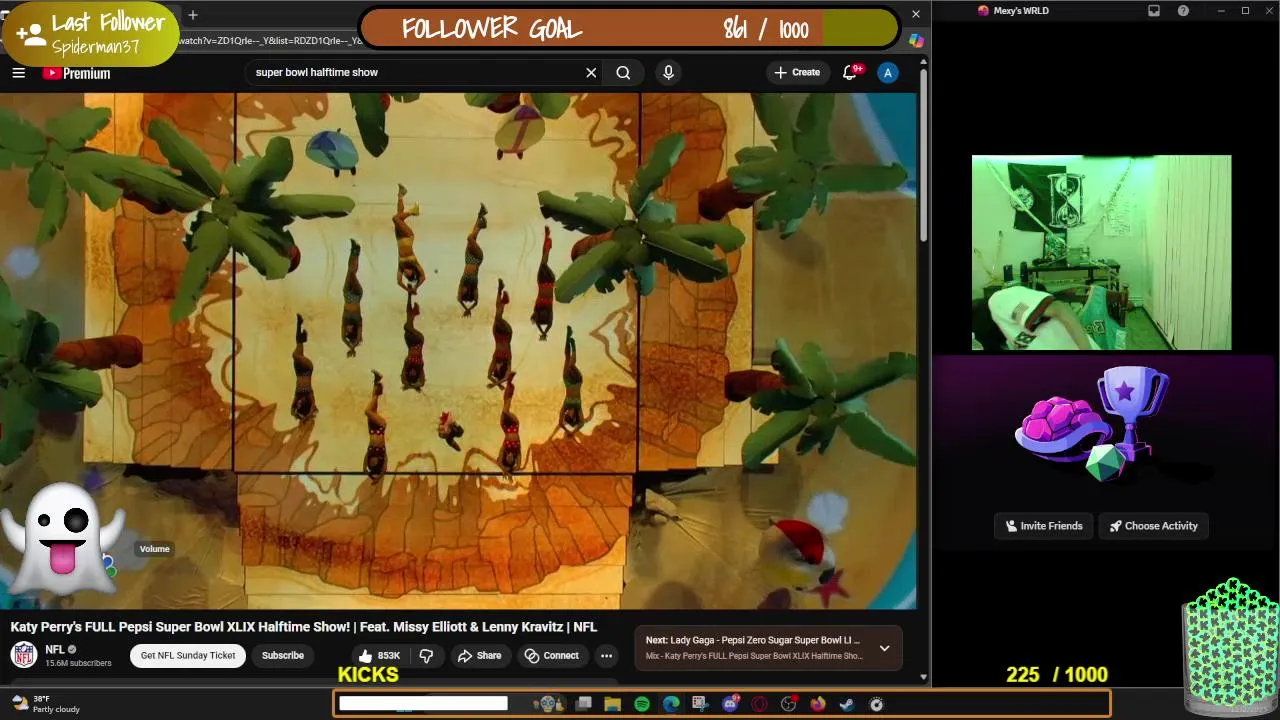Open the circular dial app icon on the taskbar
This screenshot has width=1280, height=720.
(x=877, y=704)
